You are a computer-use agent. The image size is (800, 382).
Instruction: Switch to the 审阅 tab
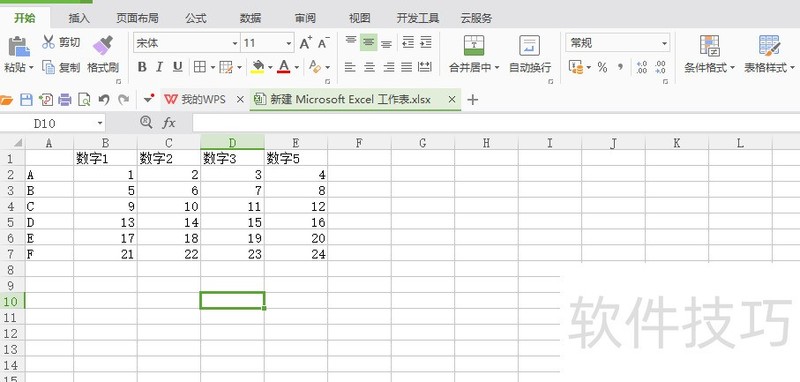pos(305,18)
